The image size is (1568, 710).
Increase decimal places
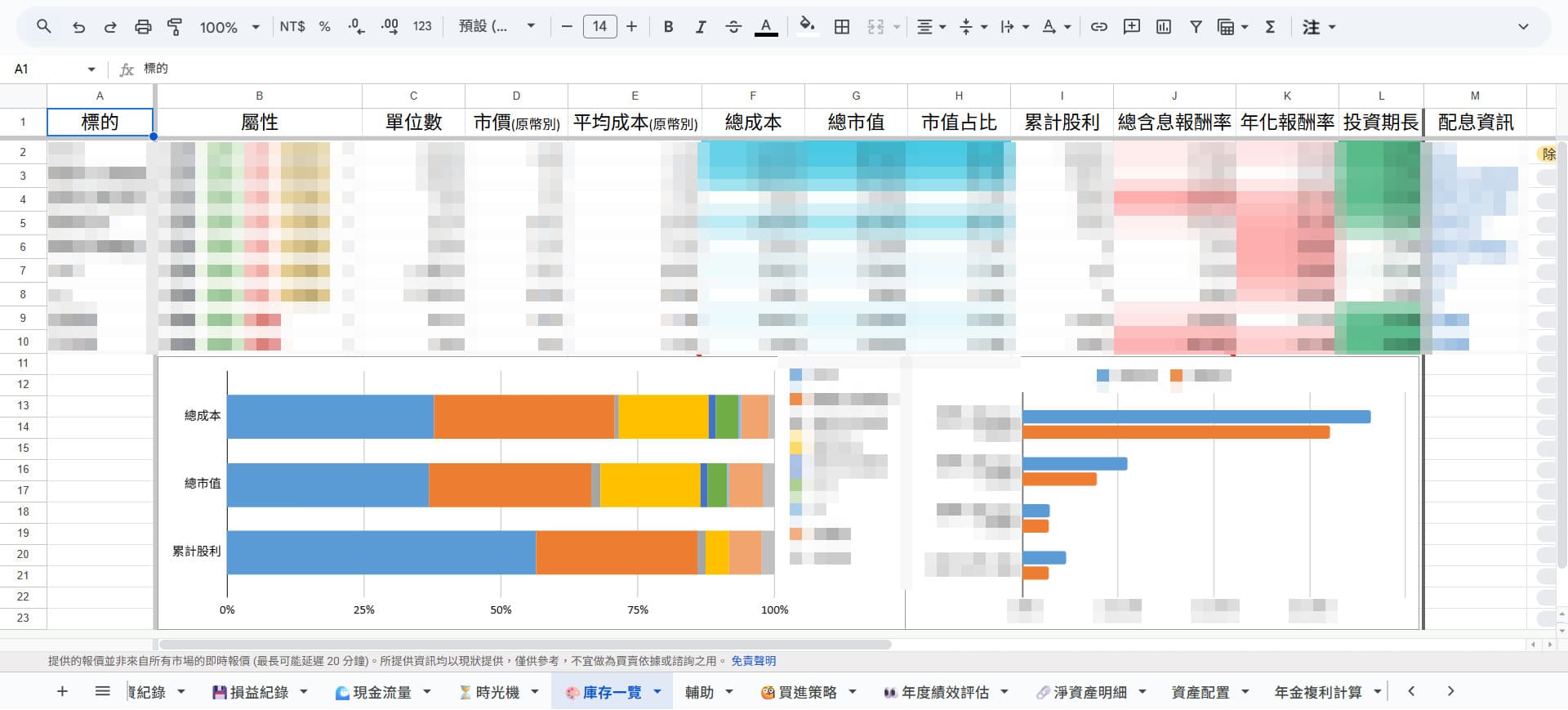390,27
